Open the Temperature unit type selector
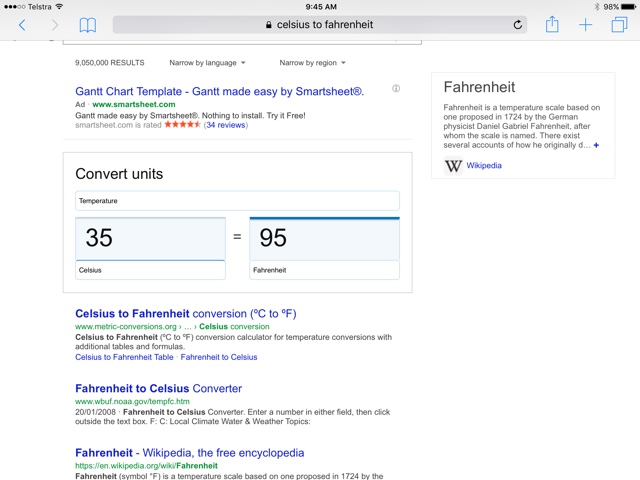Image resolution: width=640 pixels, height=480 pixels. click(237, 201)
